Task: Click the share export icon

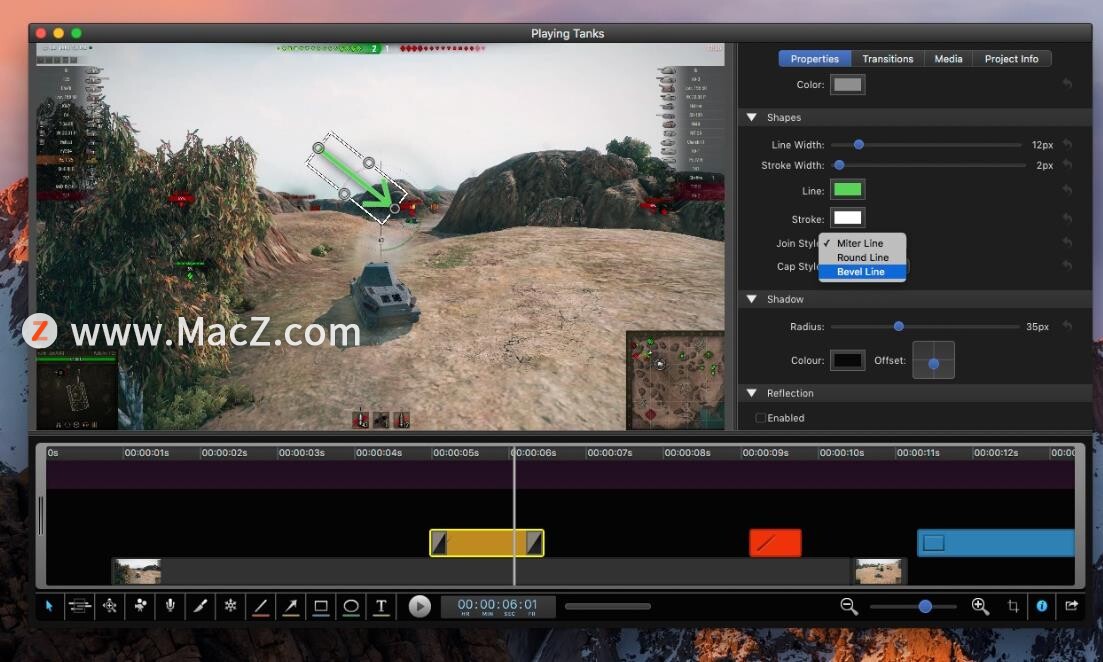Action: (1071, 606)
